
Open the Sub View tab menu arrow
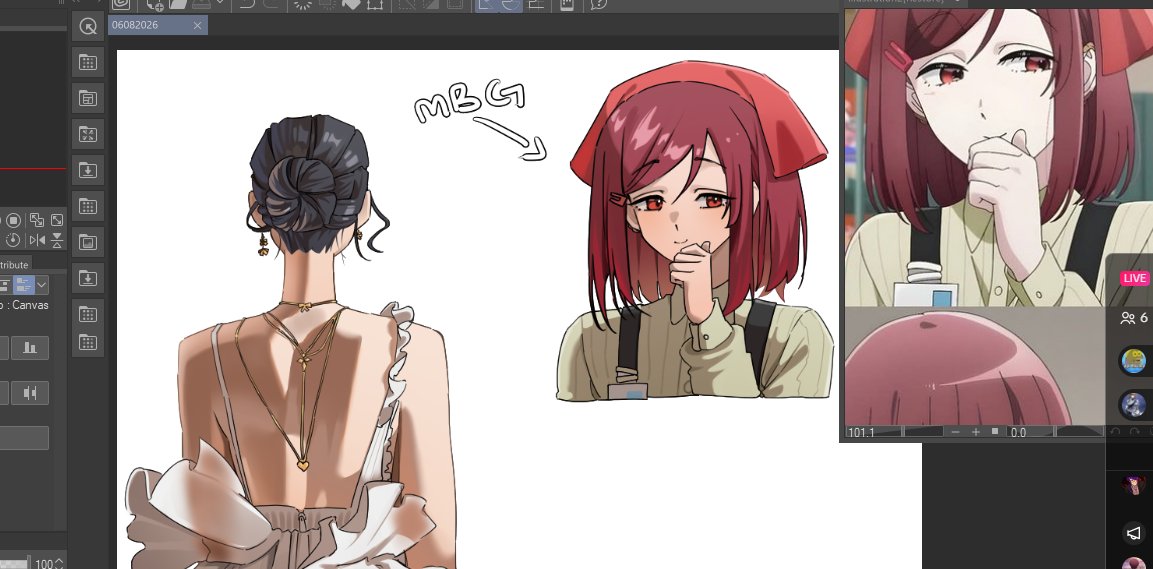click(x=957, y=1)
